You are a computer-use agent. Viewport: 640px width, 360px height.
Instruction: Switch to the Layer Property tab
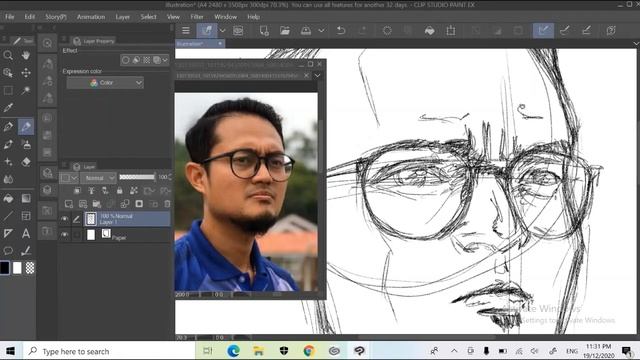[x=94, y=41]
